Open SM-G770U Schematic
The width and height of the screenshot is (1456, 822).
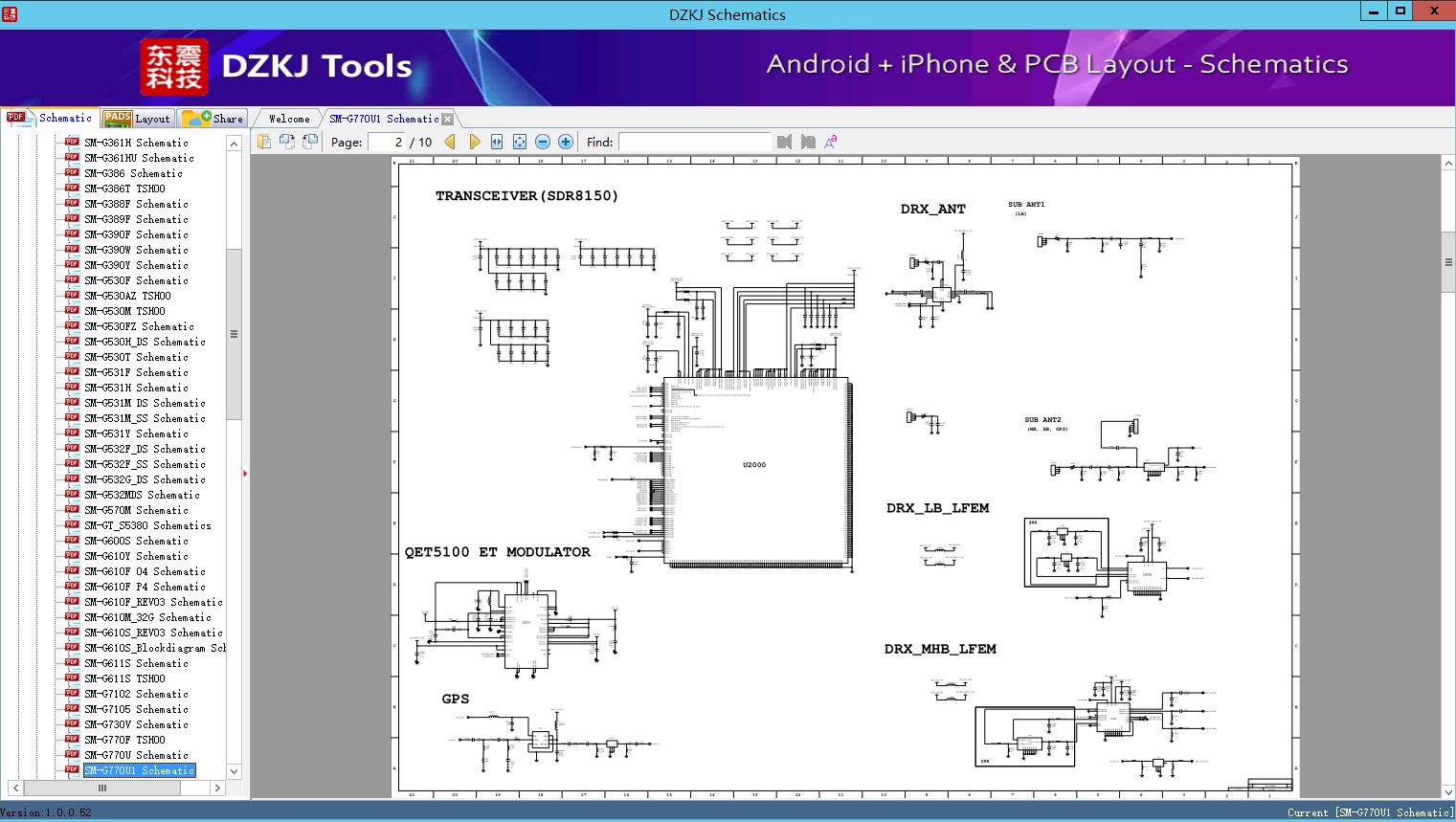(x=136, y=755)
